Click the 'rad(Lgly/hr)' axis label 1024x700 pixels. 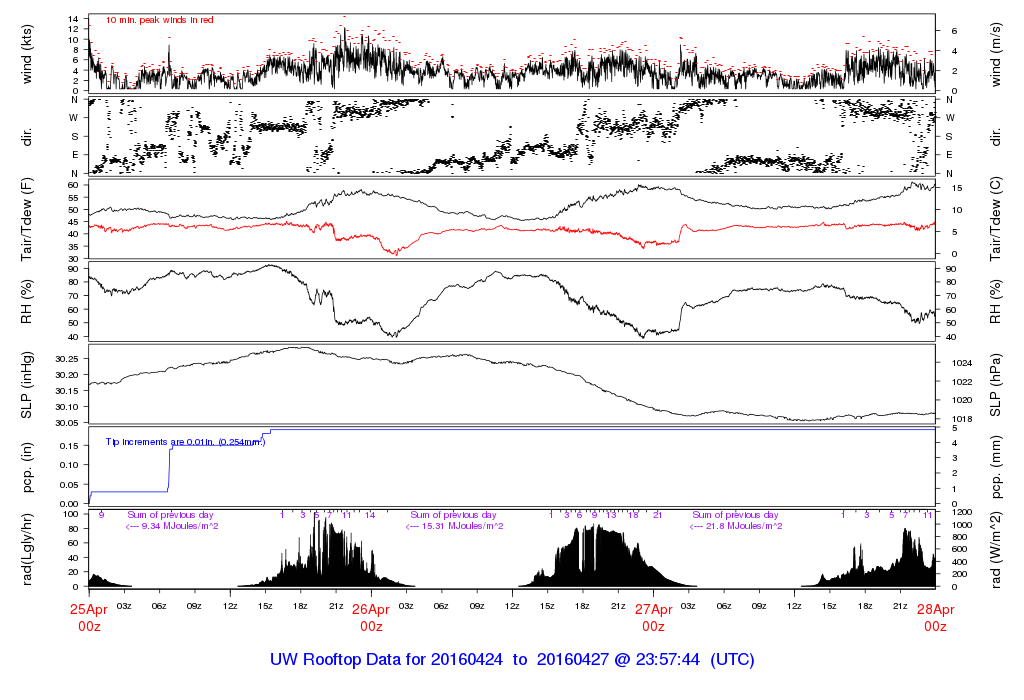point(27,549)
